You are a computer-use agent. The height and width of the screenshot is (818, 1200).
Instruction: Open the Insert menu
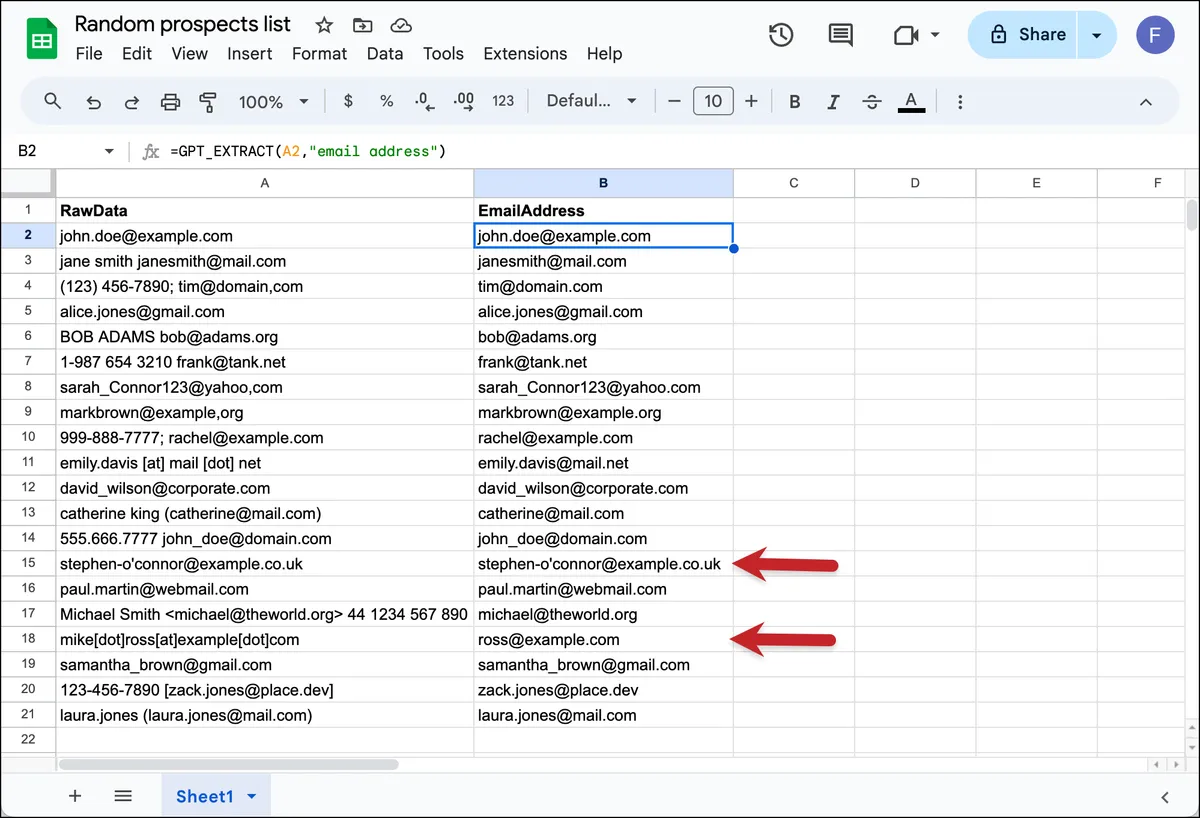point(250,54)
